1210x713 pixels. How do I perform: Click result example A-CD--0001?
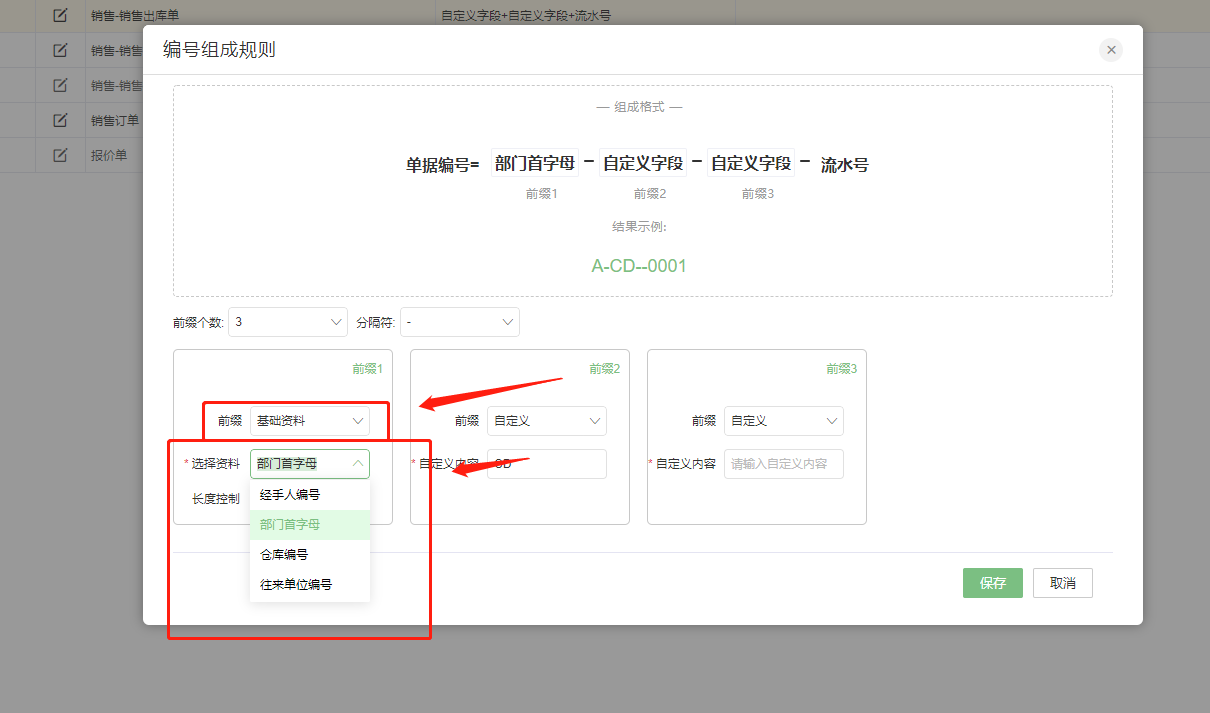[639, 266]
